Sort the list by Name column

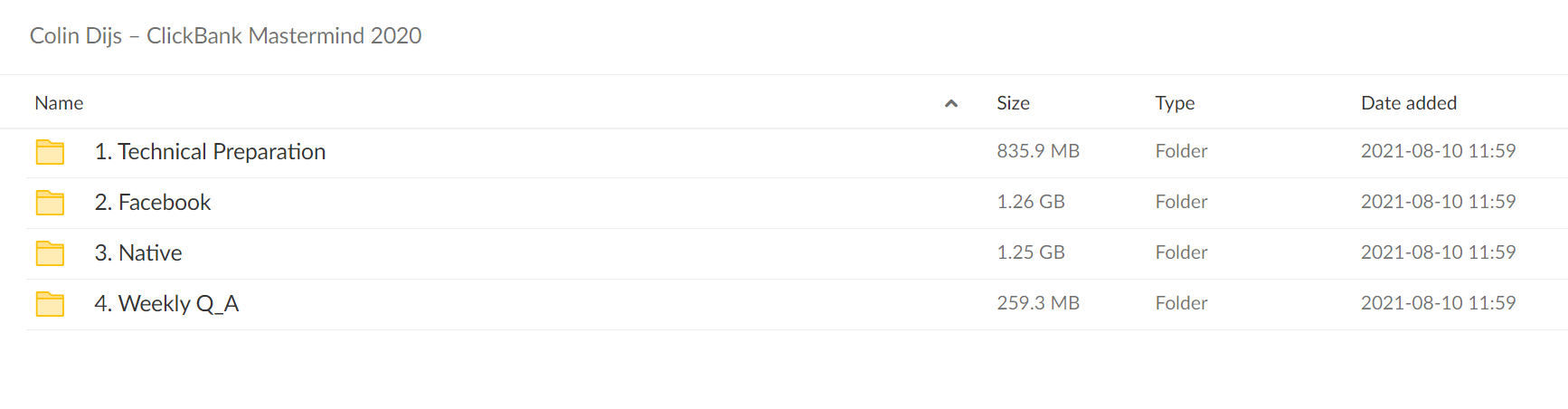(59, 103)
